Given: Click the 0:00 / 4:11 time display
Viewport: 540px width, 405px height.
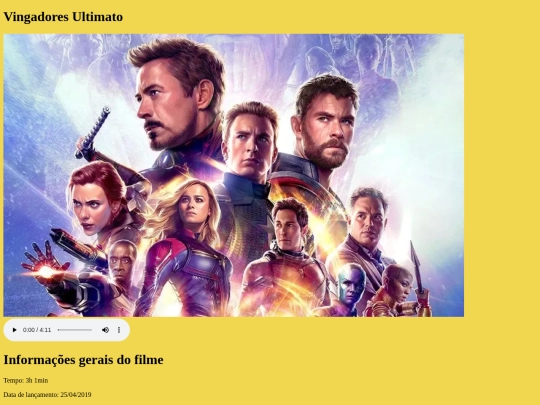Looking at the screenshot, I should click(37, 330).
